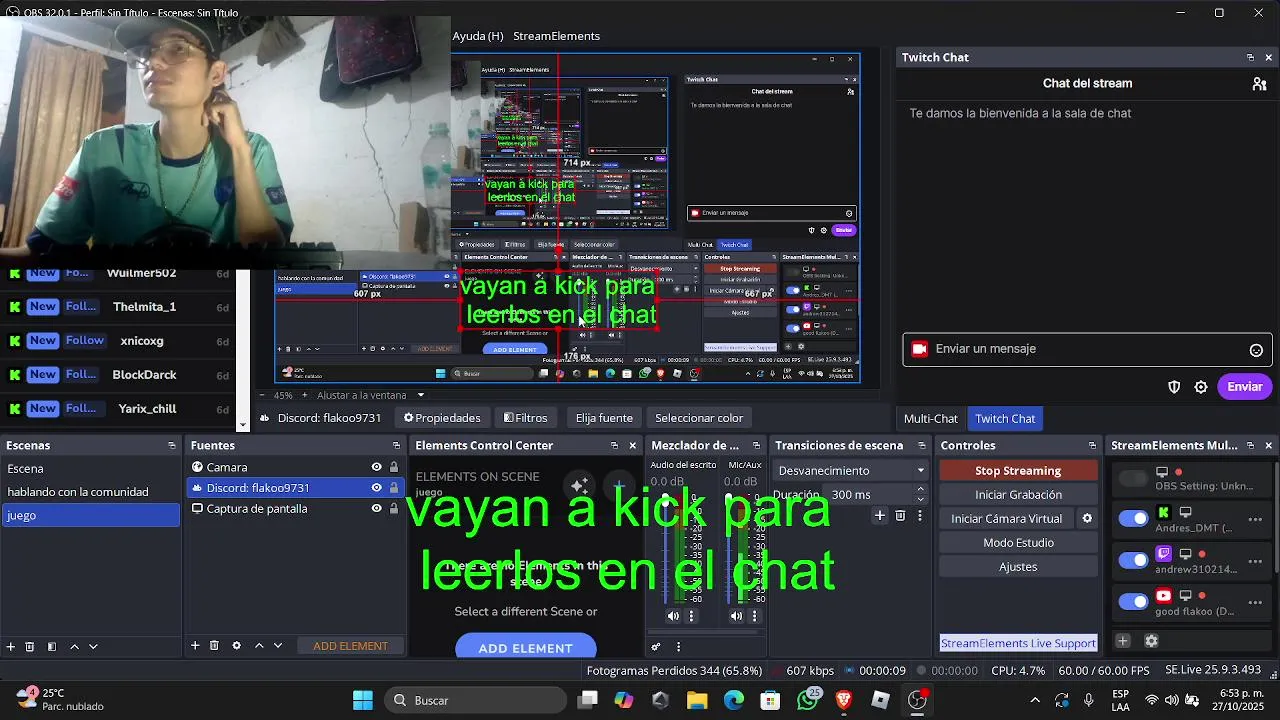Hide the Captura de pantalla source

click(x=376, y=508)
